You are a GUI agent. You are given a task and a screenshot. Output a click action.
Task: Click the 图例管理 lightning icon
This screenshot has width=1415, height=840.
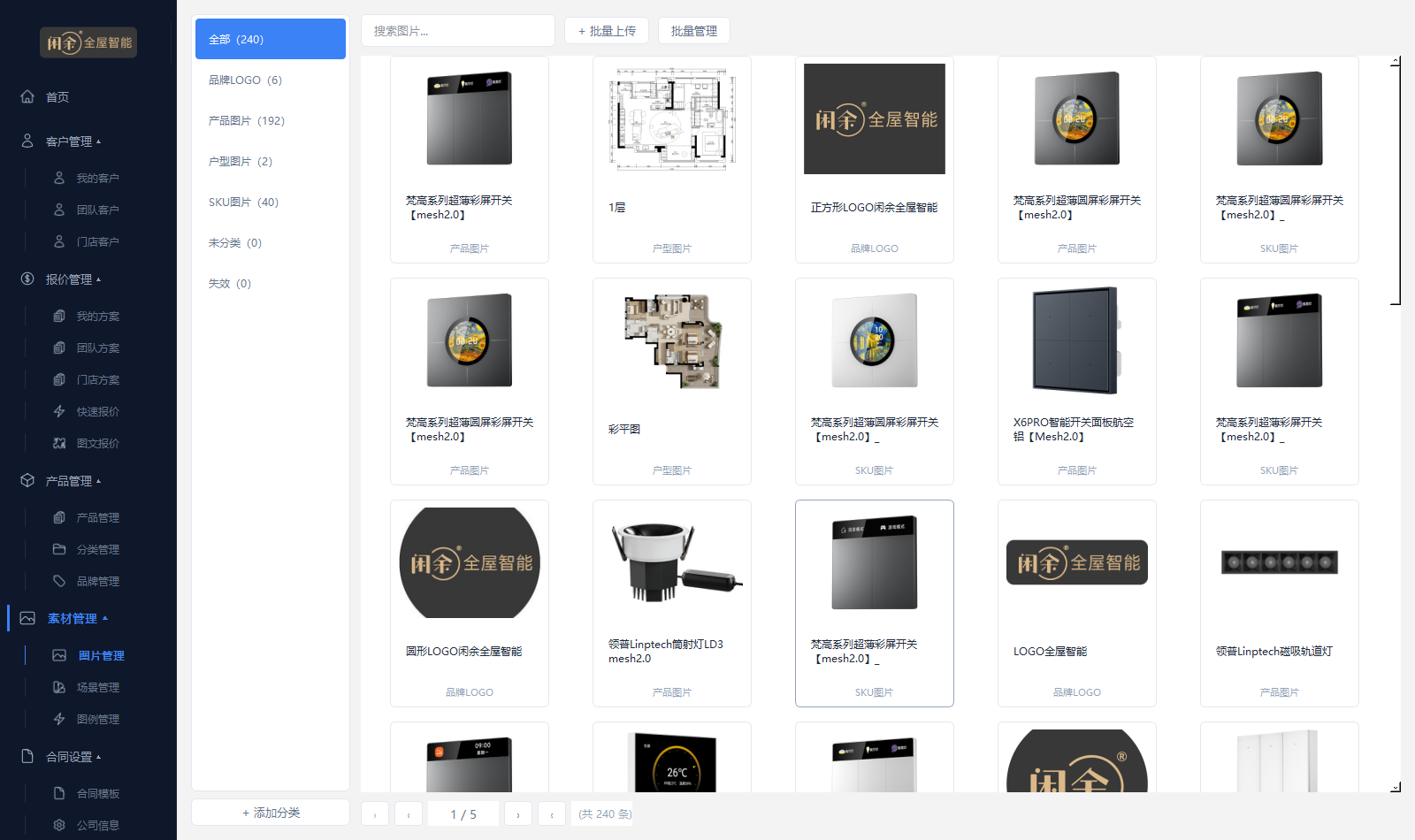pyautogui.click(x=59, y=719)
